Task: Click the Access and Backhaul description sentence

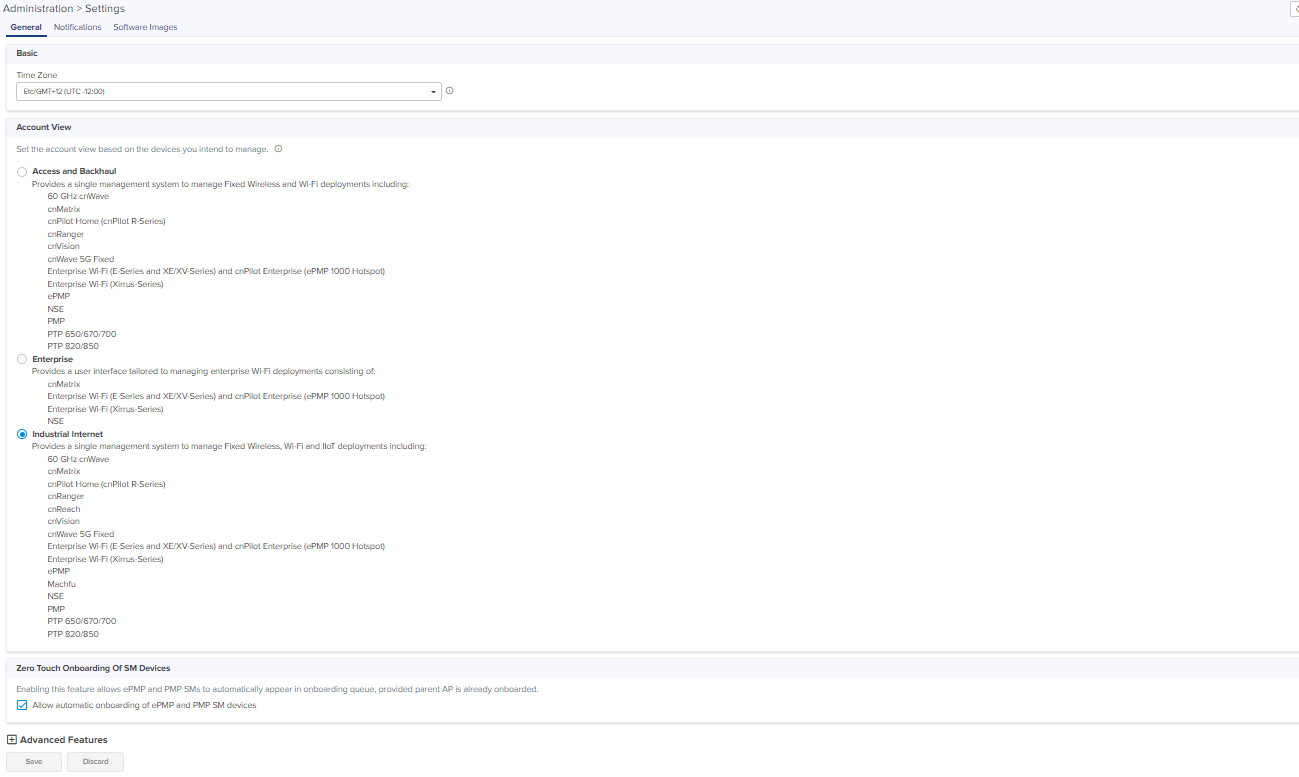Action: pyautogui.click(x=220, y=184)
